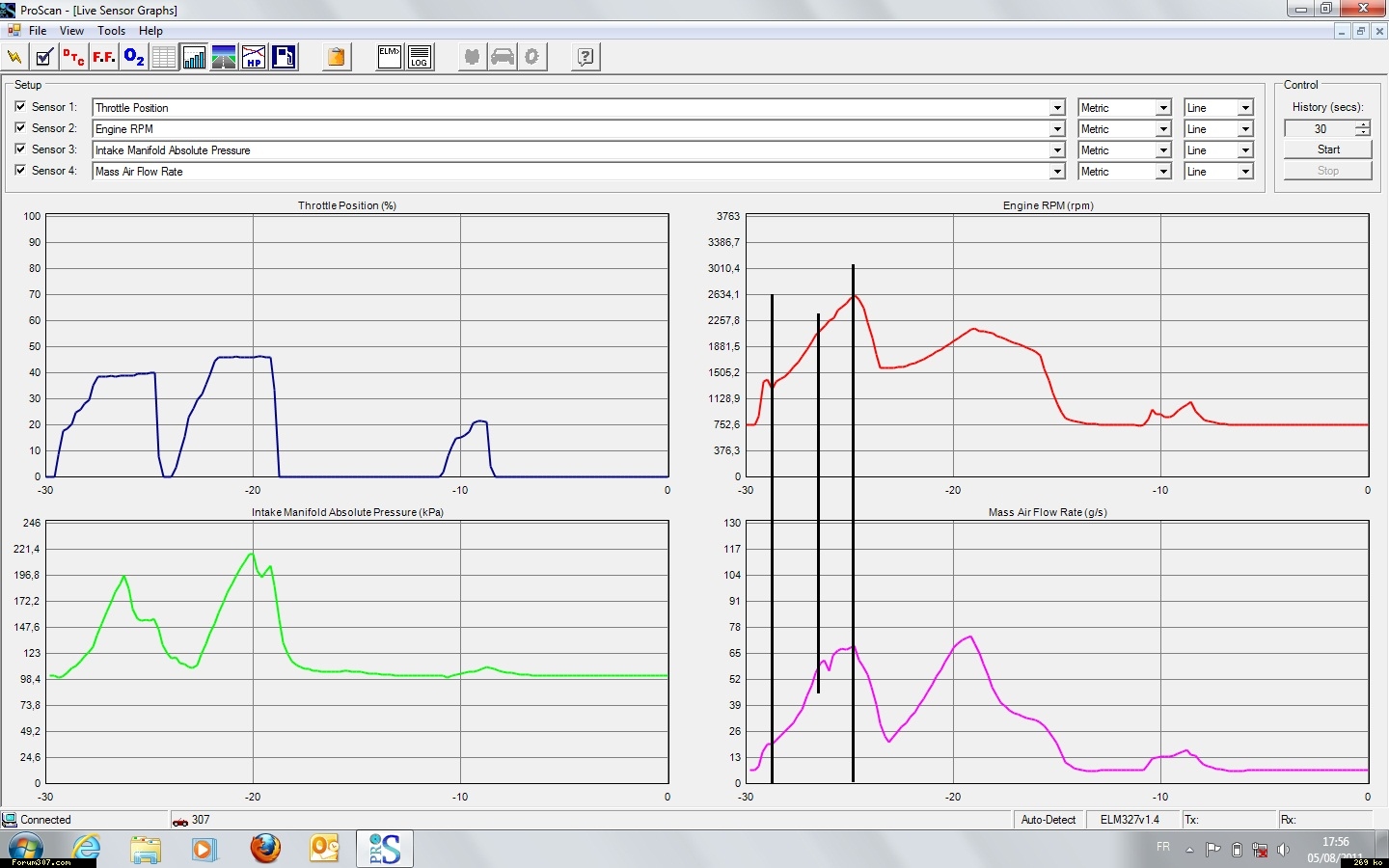Open the fuel pump economy icon
This screenshot has width=1389, height=868.
[x=284, y=58]
